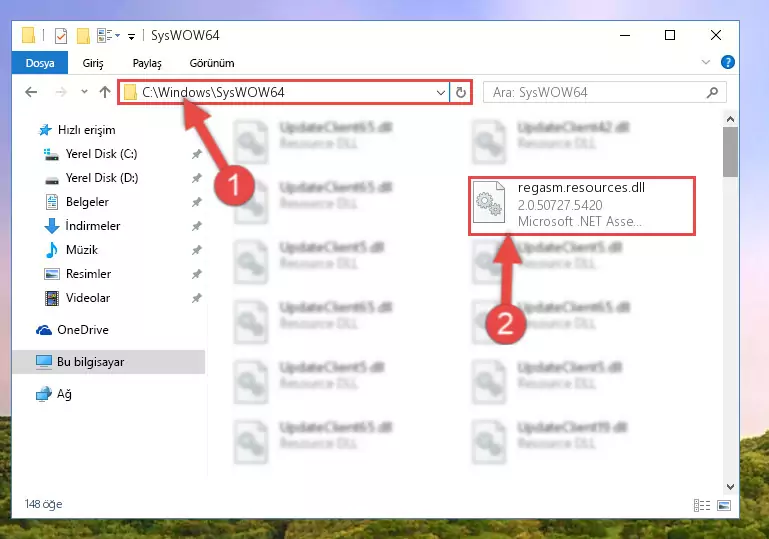Open Müzik folder in sidebar
Viewport: 769px width, 539px height.
pyautogui.click(x=72, y=250)
